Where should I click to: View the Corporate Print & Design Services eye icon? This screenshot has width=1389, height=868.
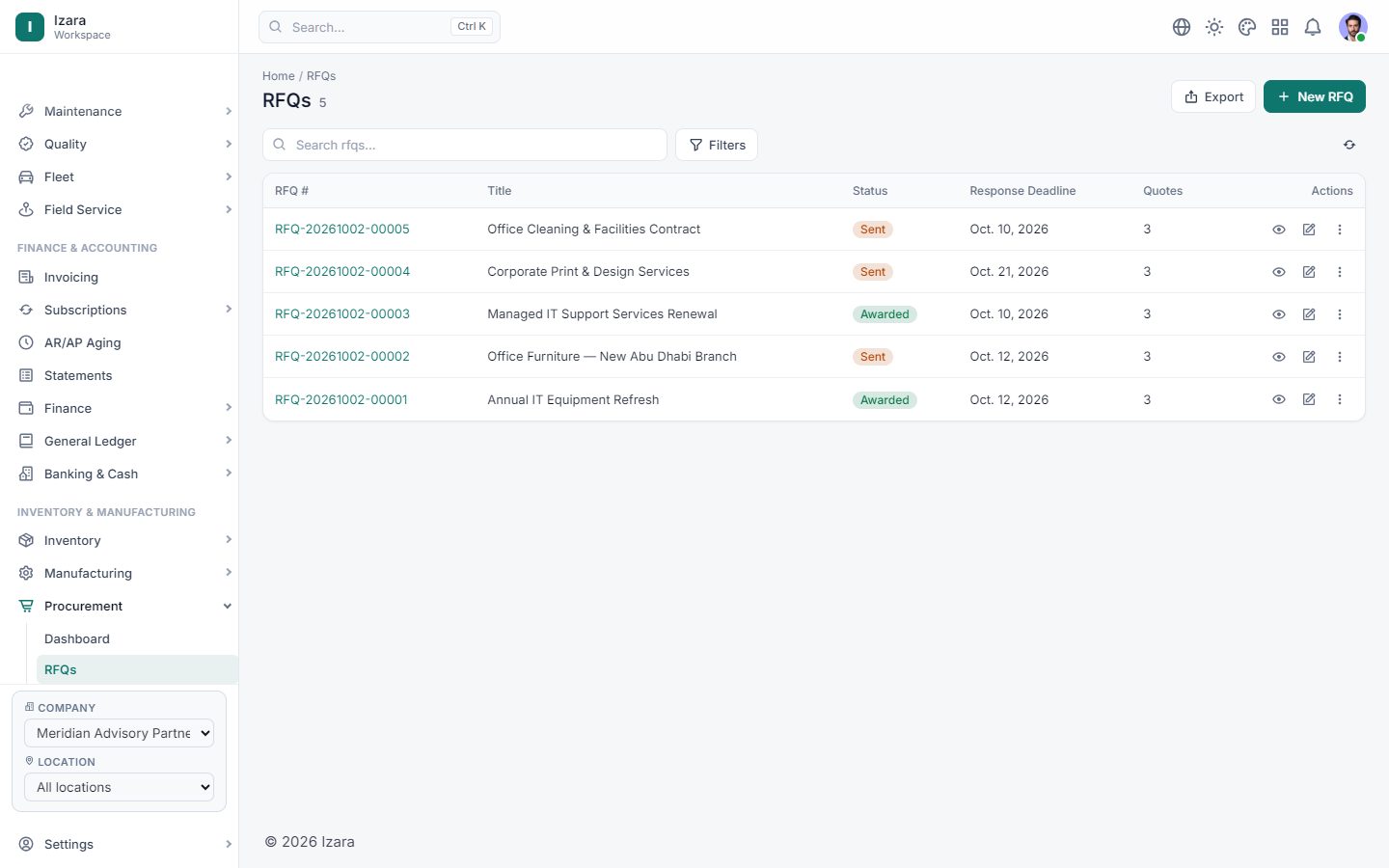click(1279, 272)
